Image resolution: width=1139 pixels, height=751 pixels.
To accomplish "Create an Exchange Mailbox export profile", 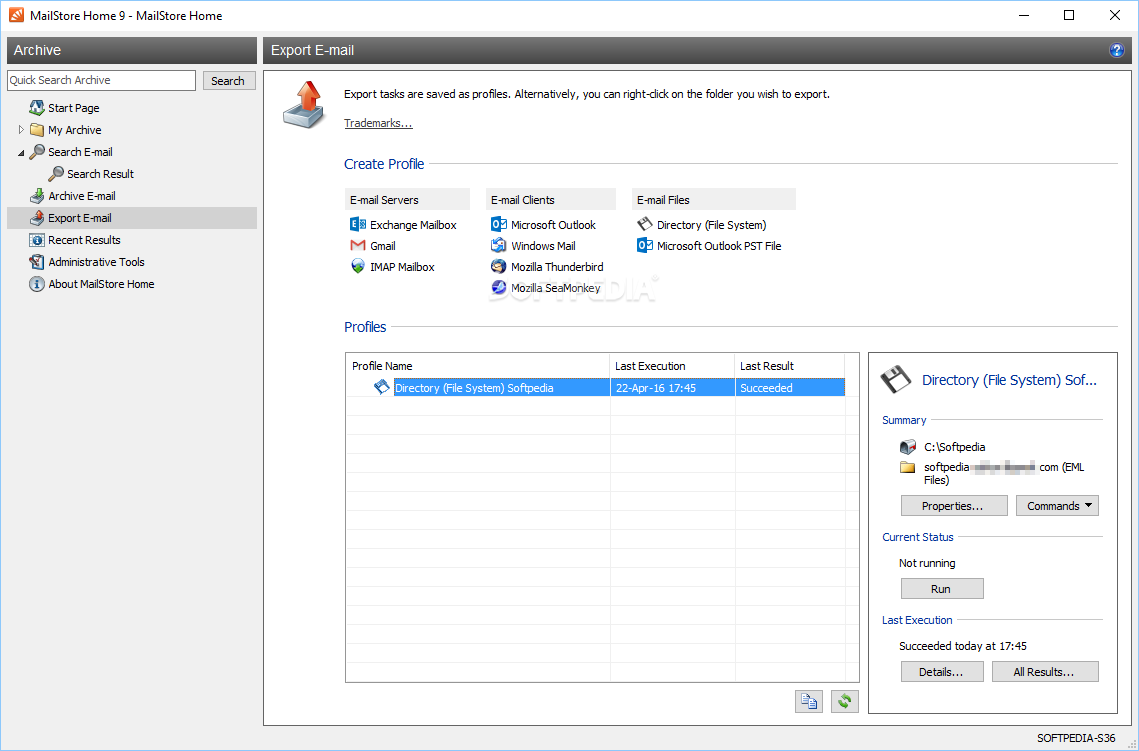I will coord(413,225).
